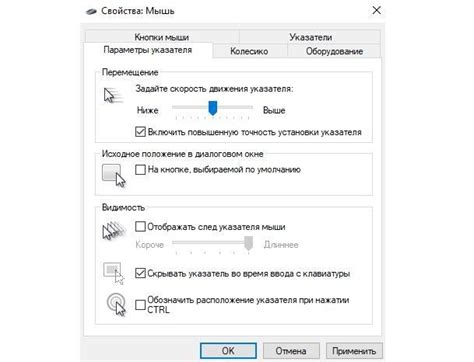
Task: Click the OK button
Action: (x=228, y=351)
